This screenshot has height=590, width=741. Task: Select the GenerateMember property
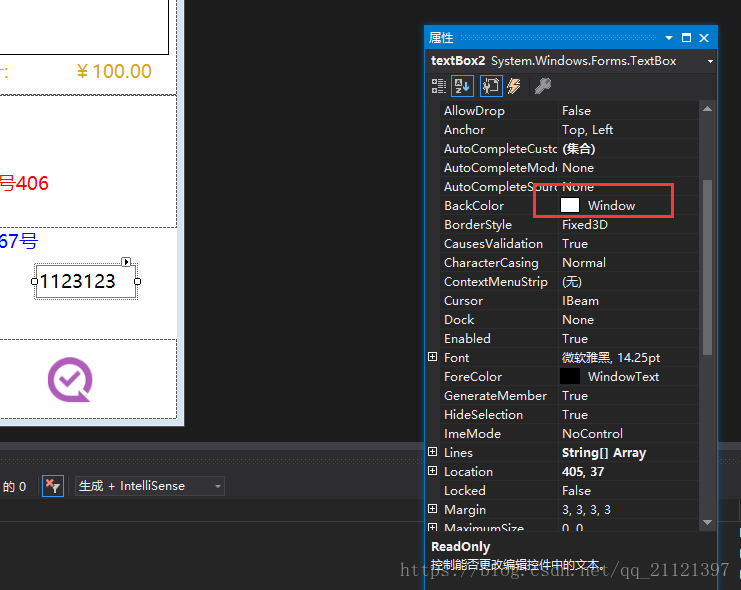pos(495,396)
